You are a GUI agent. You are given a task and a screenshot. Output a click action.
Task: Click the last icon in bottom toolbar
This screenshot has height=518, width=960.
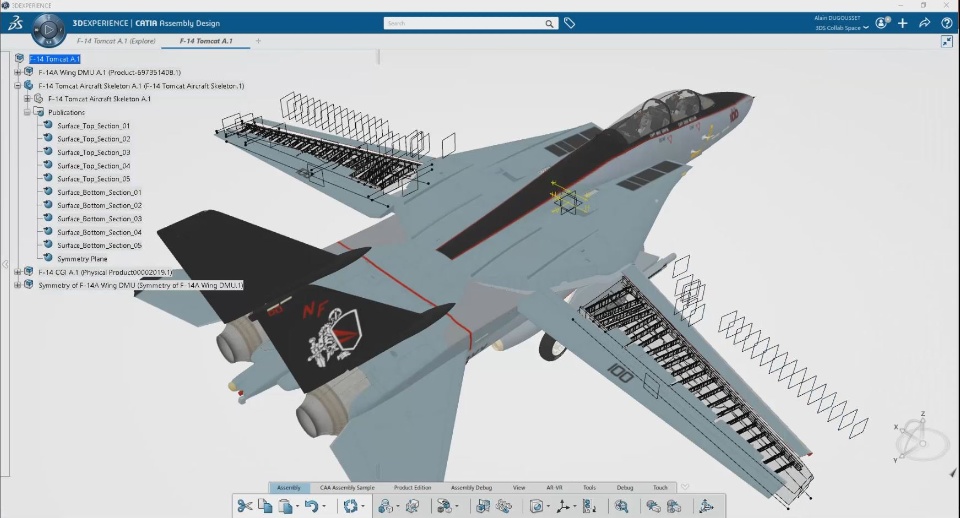click(x=707, y=506)
